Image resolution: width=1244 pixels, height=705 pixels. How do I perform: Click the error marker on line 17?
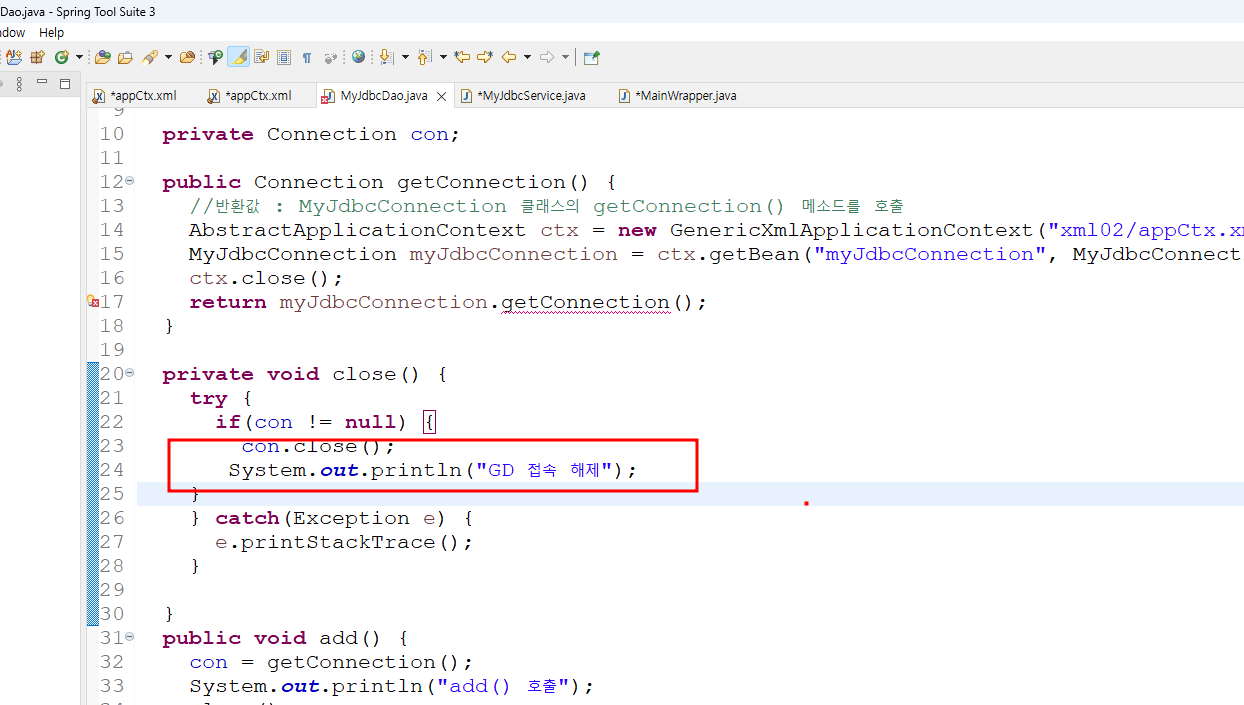93,301
